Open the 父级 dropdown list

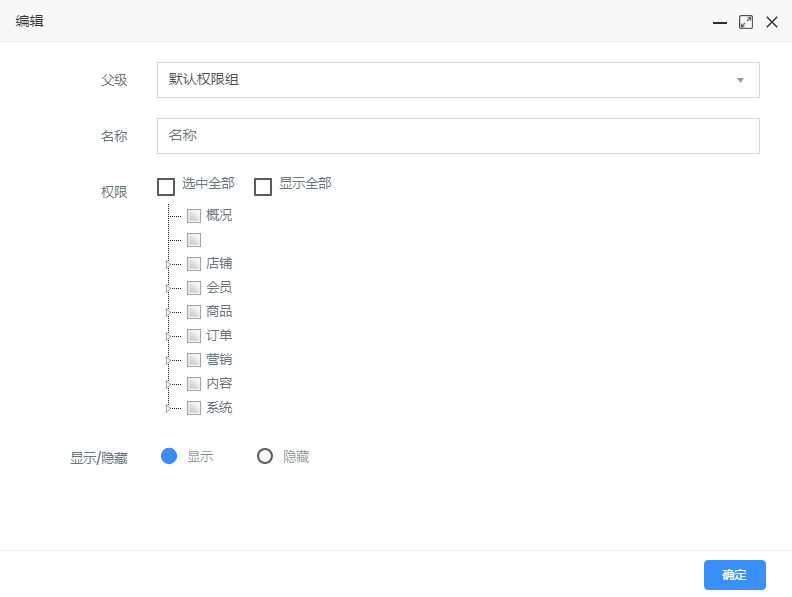point(458,80)
